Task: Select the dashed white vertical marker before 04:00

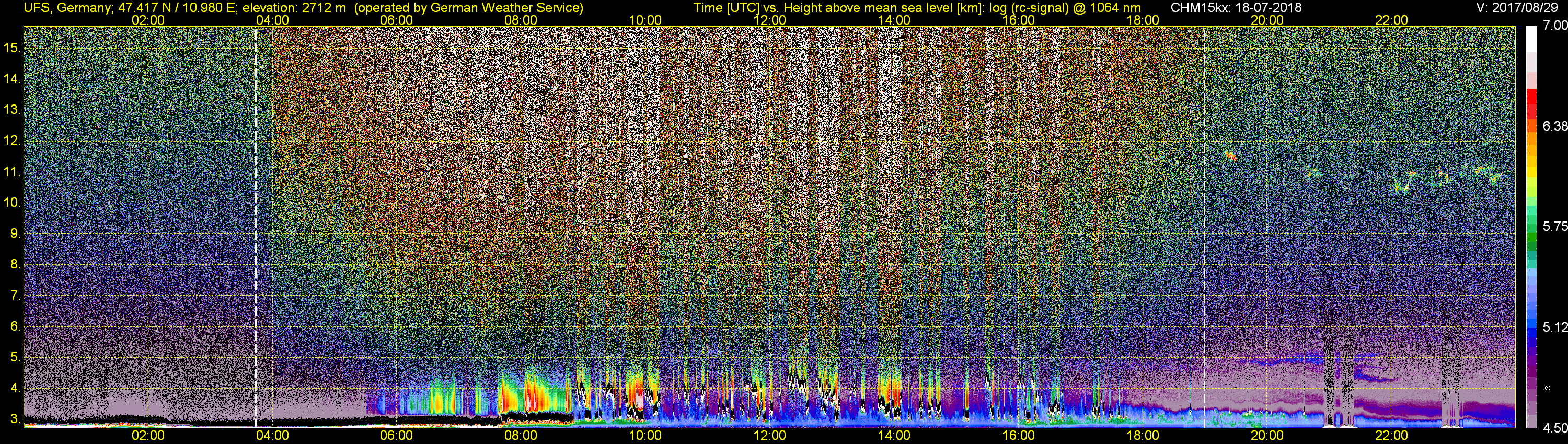Action: [x=256, y=227]
